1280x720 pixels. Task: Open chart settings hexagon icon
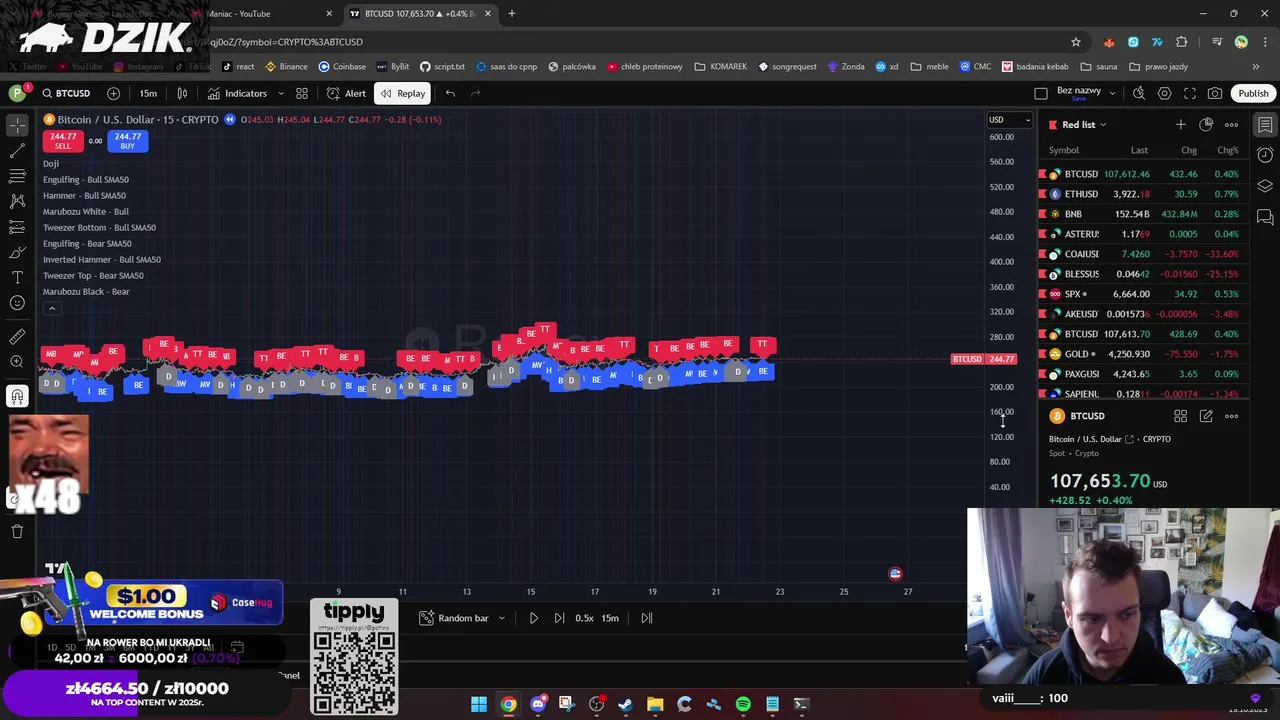click(x=1165, y=93)
